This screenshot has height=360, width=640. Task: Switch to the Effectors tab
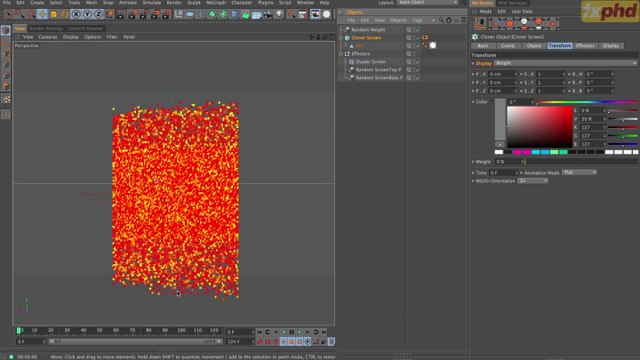pos(585,46)
